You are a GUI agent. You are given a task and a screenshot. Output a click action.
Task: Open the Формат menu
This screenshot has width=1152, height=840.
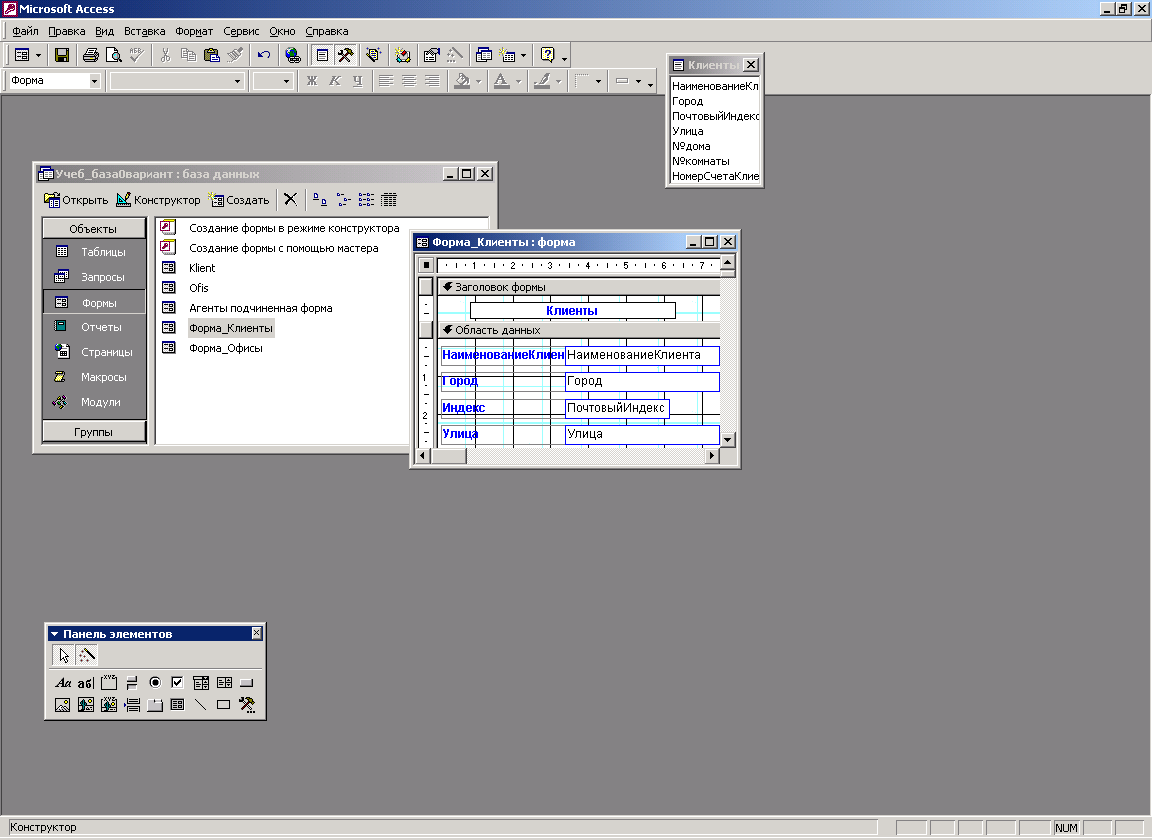tap(194, 31)
